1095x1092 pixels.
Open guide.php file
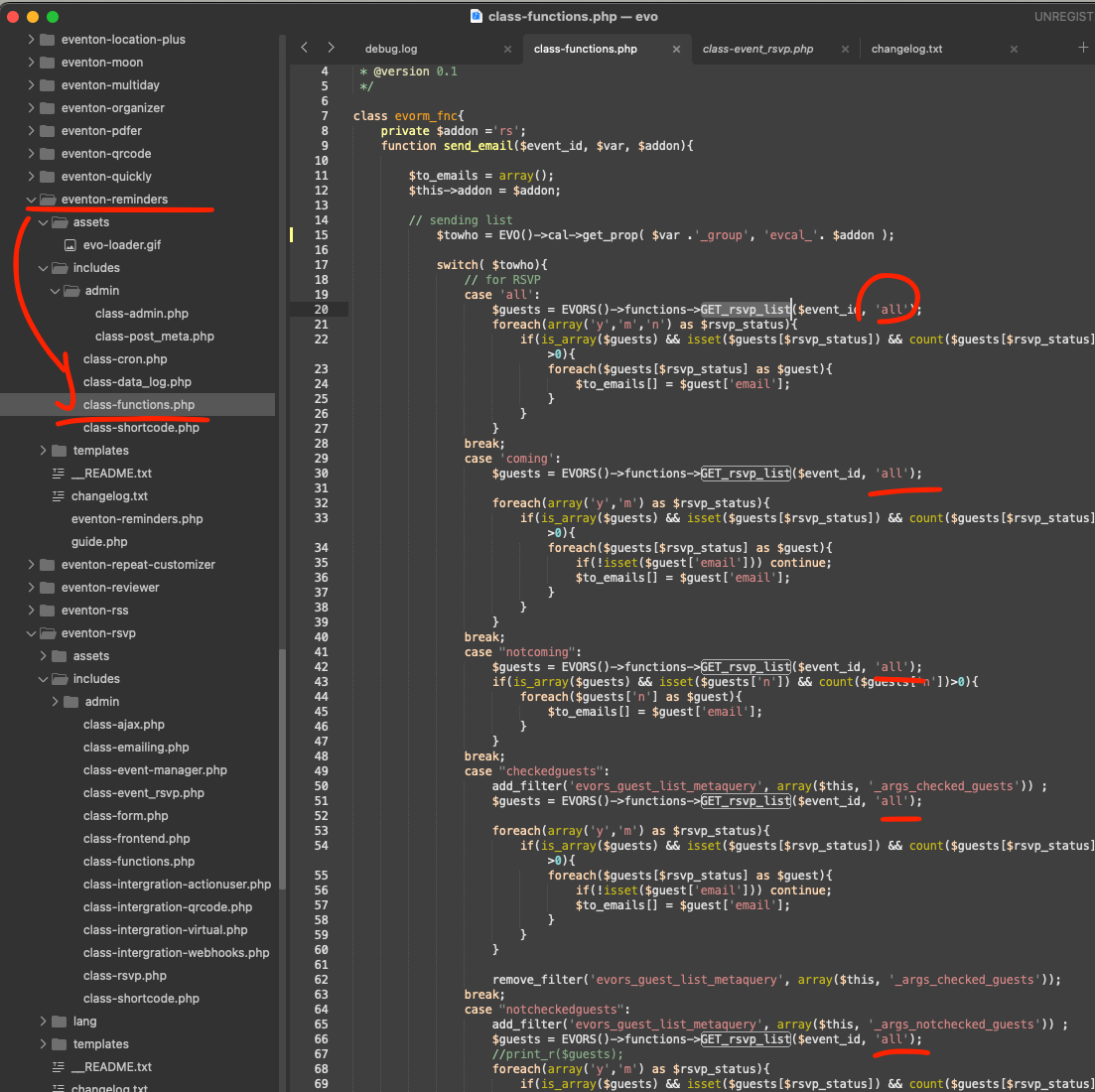coord(99,542)
